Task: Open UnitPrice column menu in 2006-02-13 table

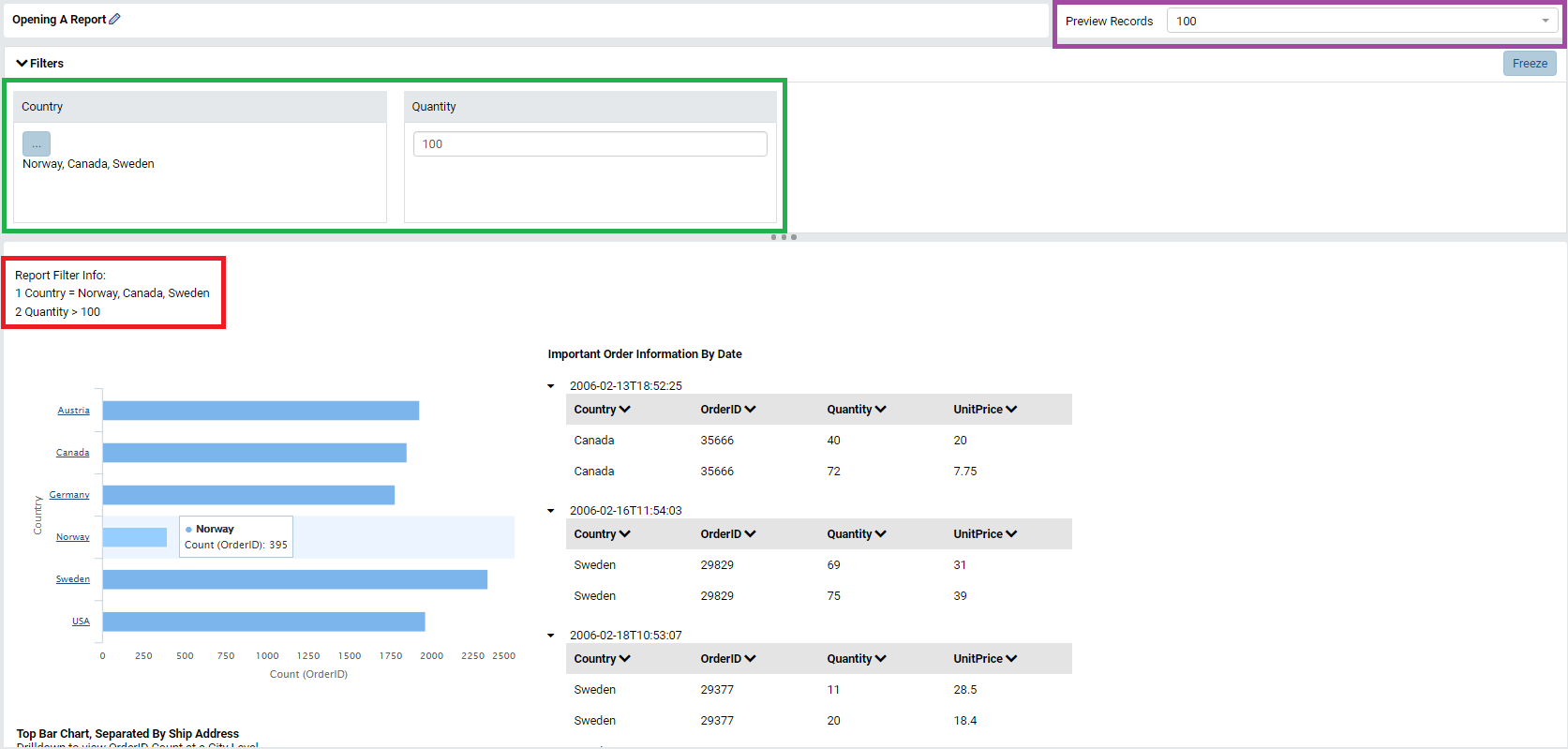Action: [1011, 410]
